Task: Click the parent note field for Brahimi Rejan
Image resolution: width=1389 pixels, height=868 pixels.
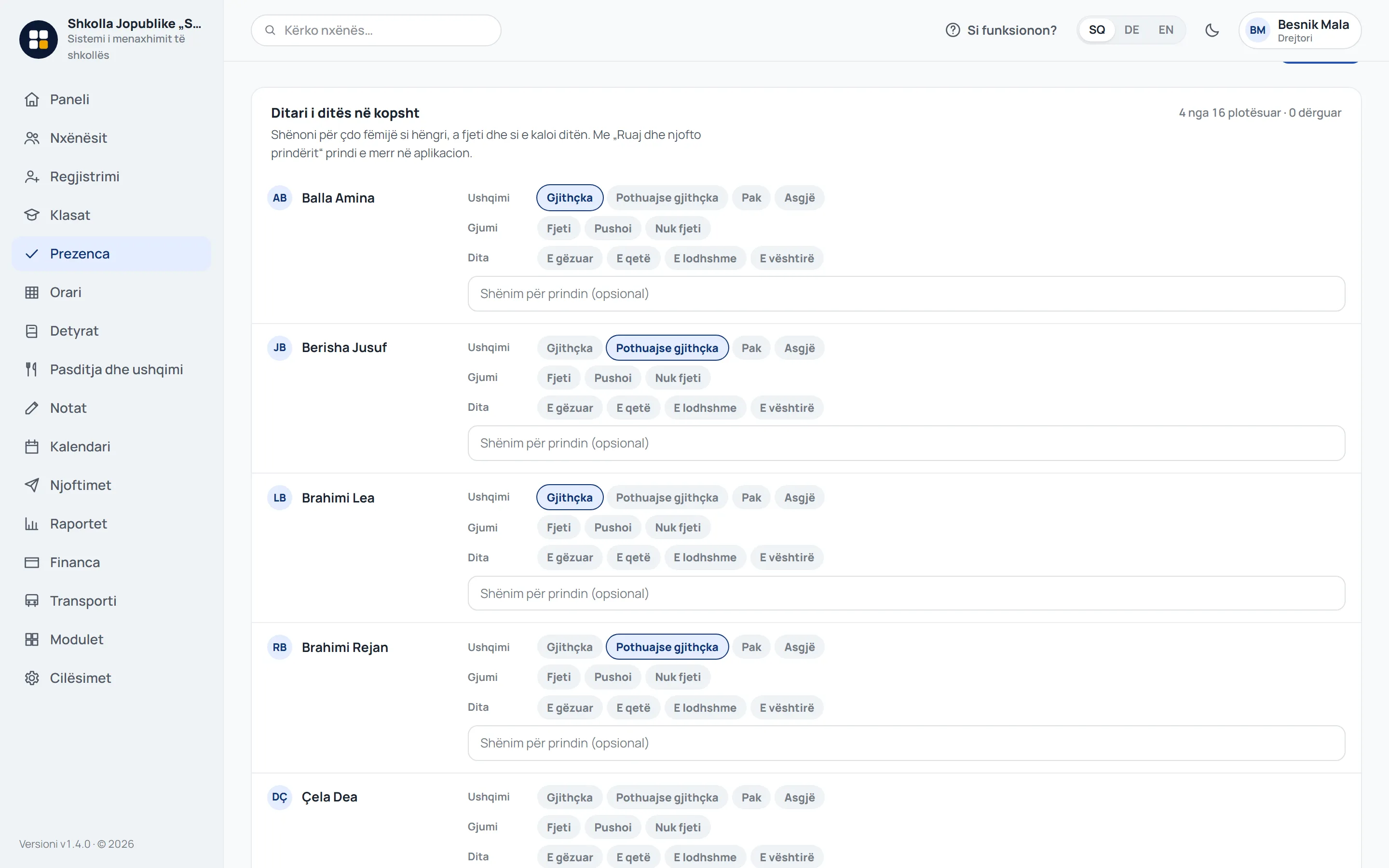Action: (x=906, y=743)
